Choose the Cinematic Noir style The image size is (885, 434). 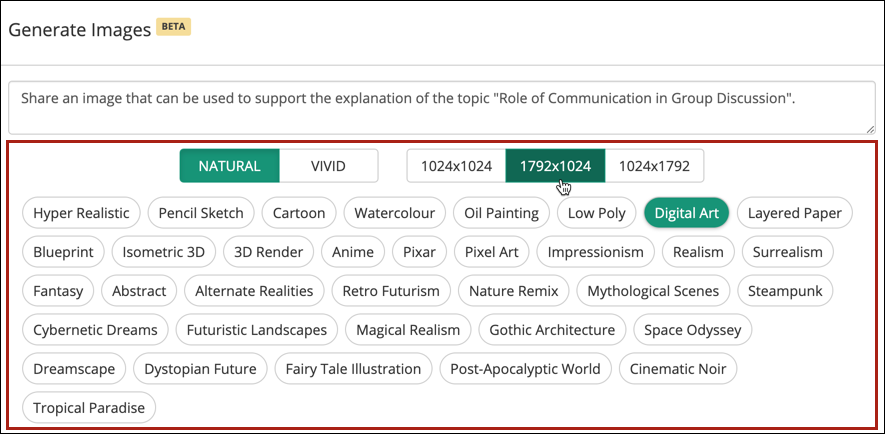pos(678,369)
